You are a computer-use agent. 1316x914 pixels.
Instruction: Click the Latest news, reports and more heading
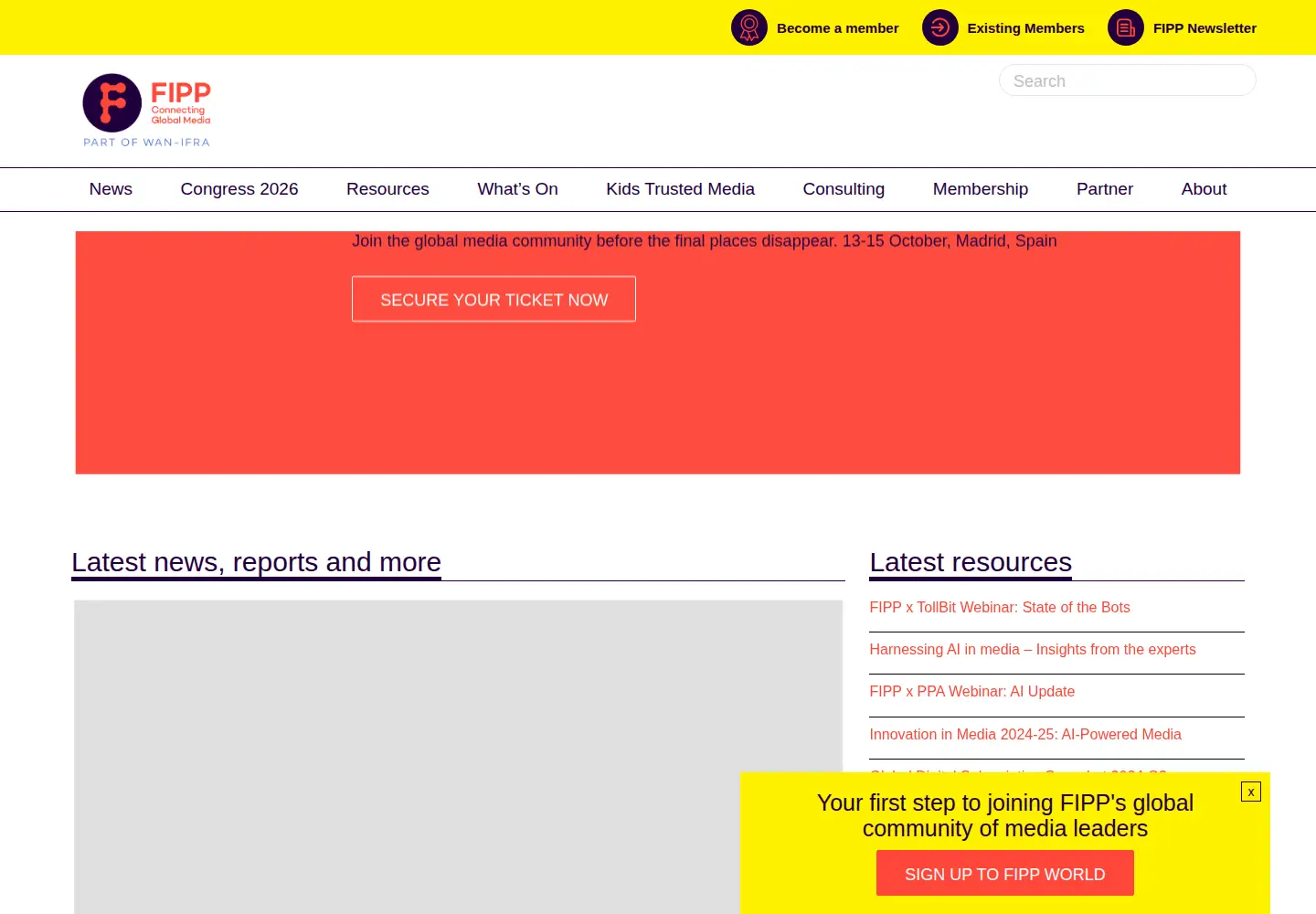[x=257, y=562]
